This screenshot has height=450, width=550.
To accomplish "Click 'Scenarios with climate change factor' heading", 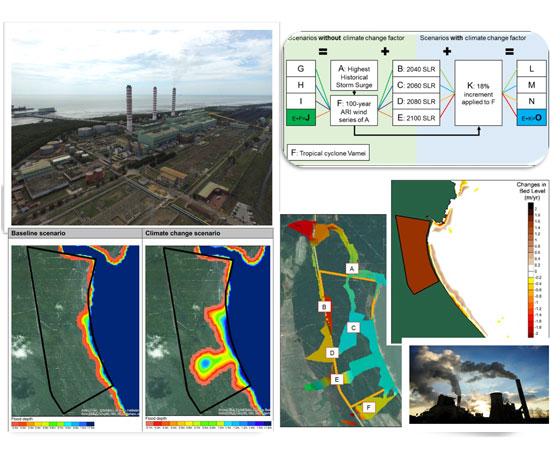I will coord(472,38).
